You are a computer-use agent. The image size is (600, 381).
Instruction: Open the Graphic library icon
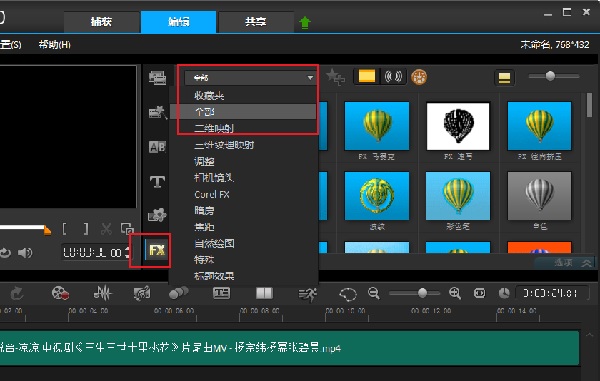(x=157, y=215)
